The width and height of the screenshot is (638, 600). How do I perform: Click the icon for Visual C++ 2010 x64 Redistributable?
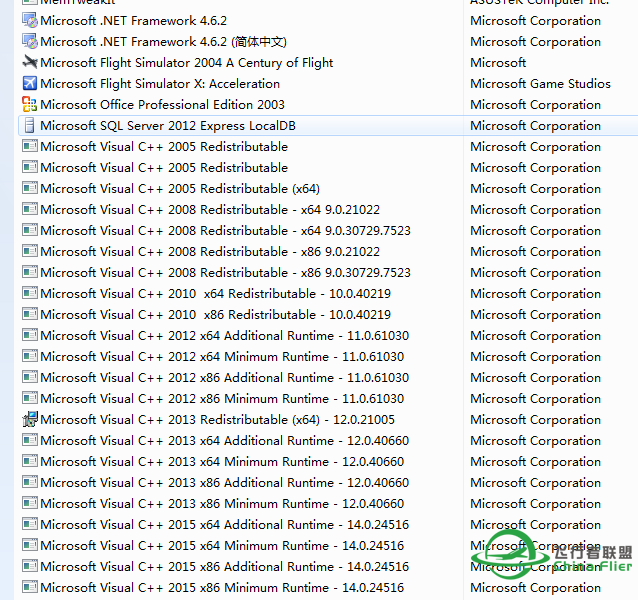coord(30,293)
